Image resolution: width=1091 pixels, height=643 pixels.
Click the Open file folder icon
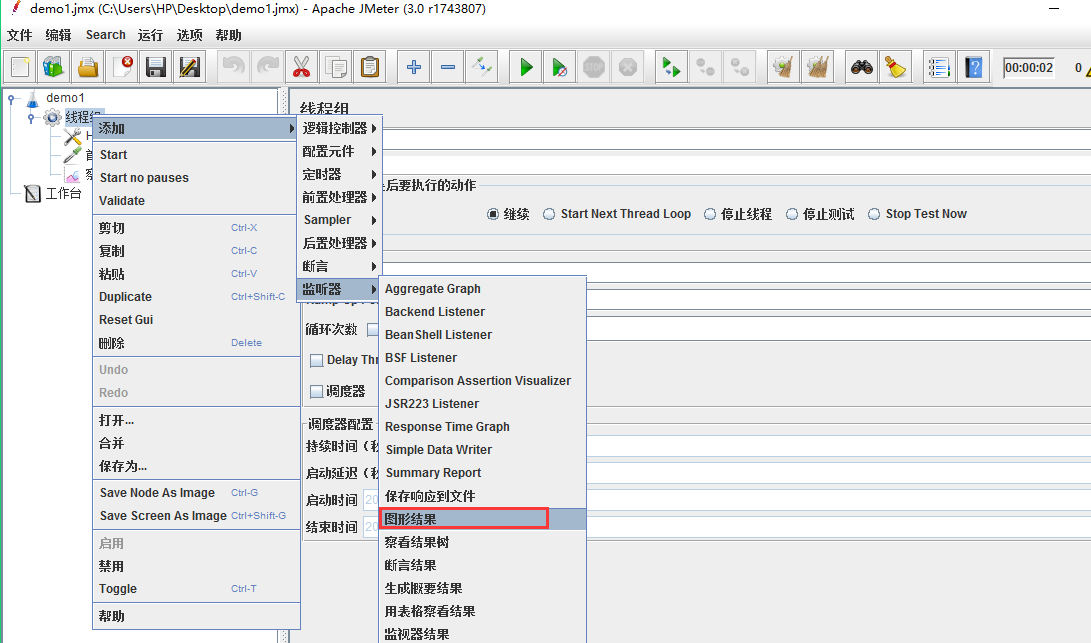tap(88, 68)
